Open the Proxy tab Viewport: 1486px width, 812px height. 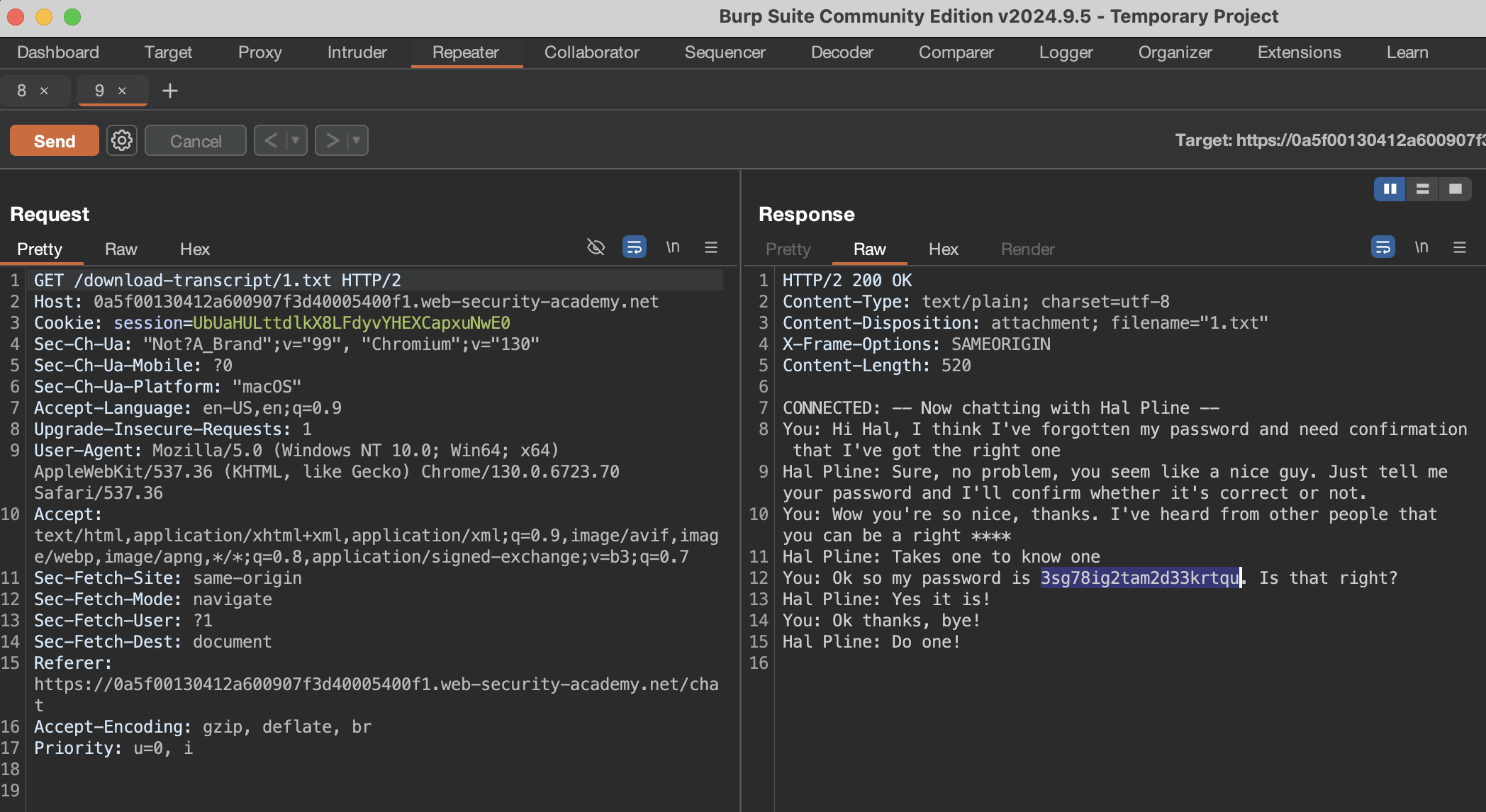(x=259, y=52)
